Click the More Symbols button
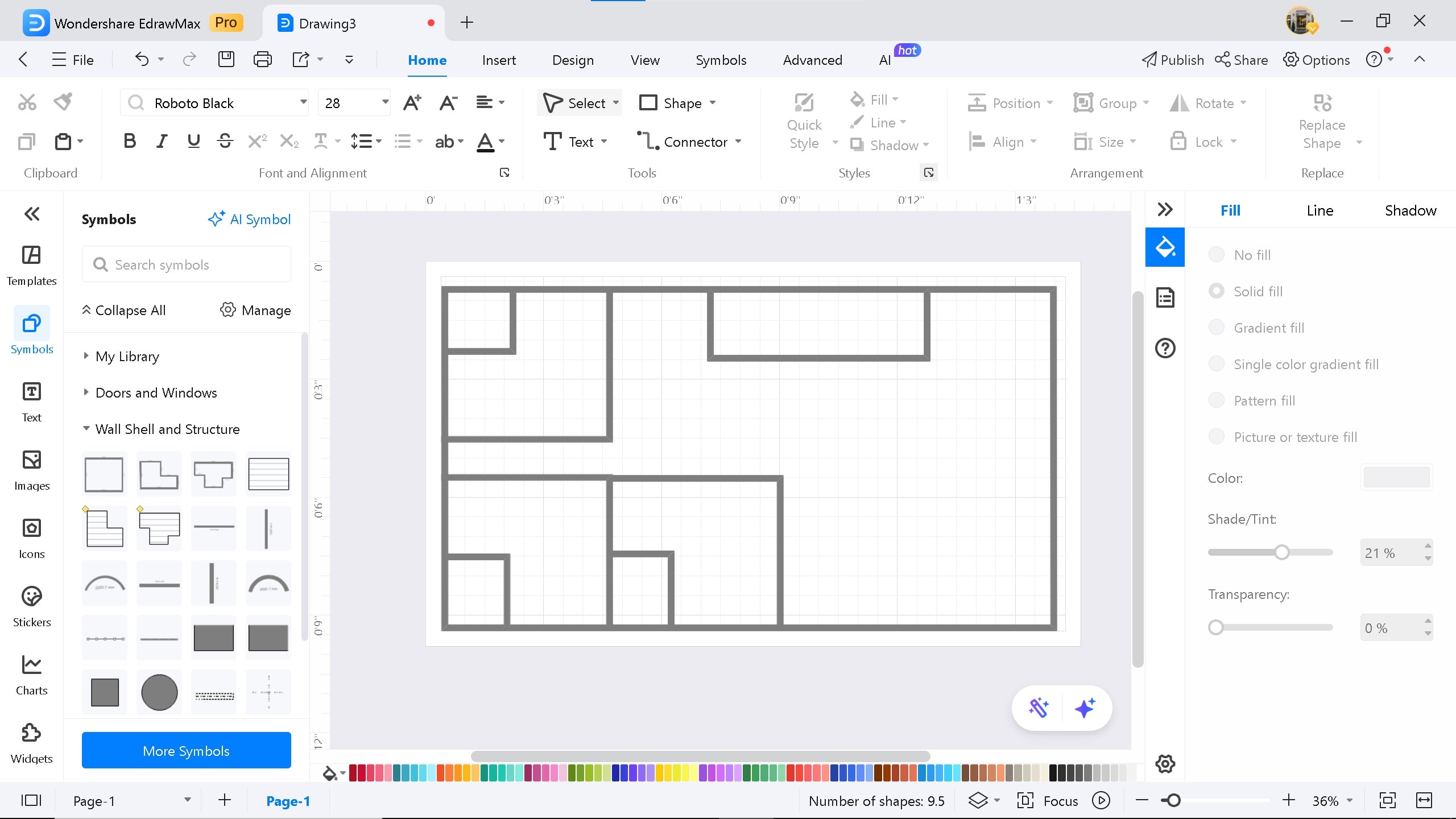 pyautogui.click(x=187, y=751)
